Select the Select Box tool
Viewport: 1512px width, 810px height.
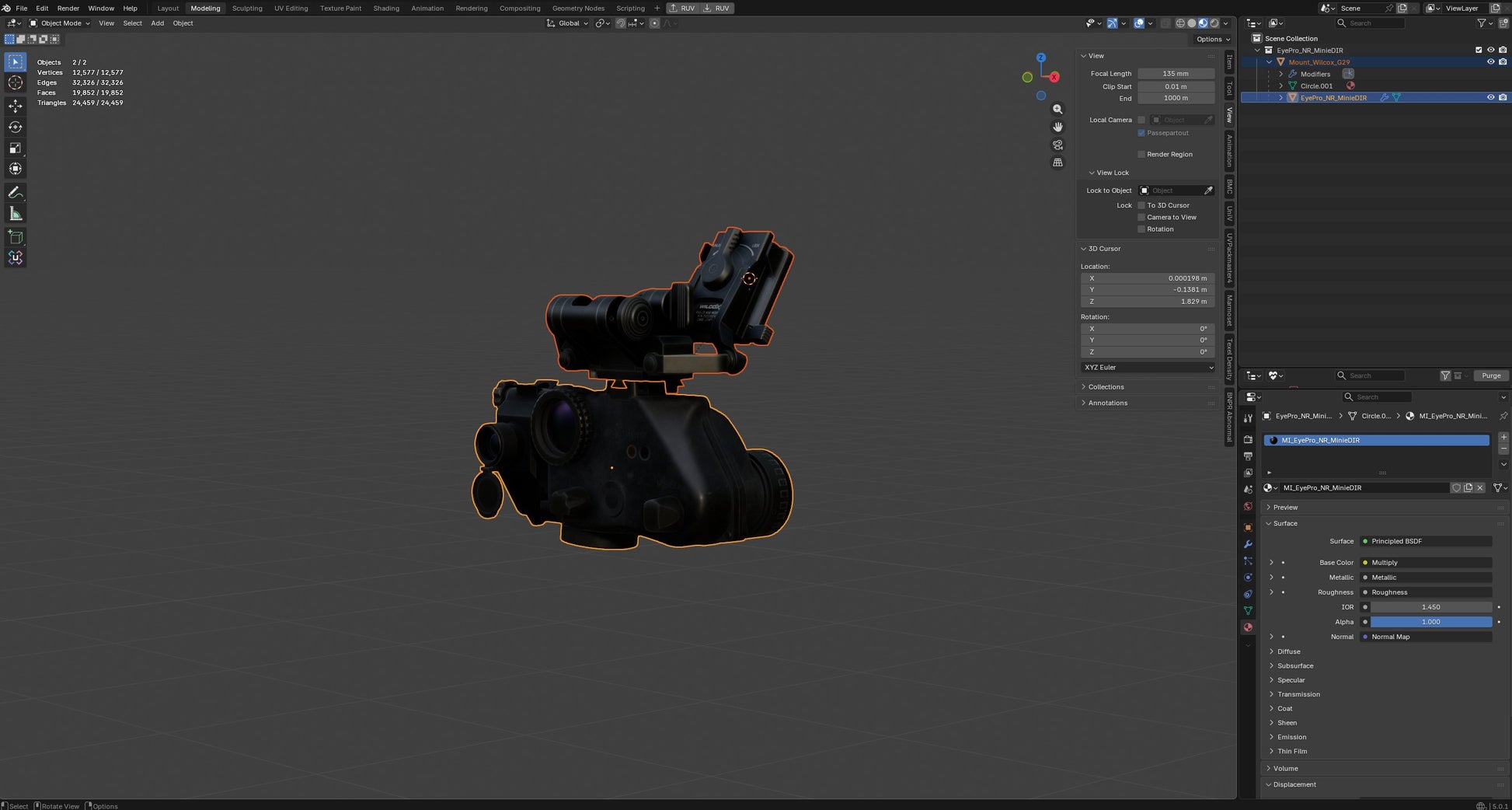coord(16,61)
